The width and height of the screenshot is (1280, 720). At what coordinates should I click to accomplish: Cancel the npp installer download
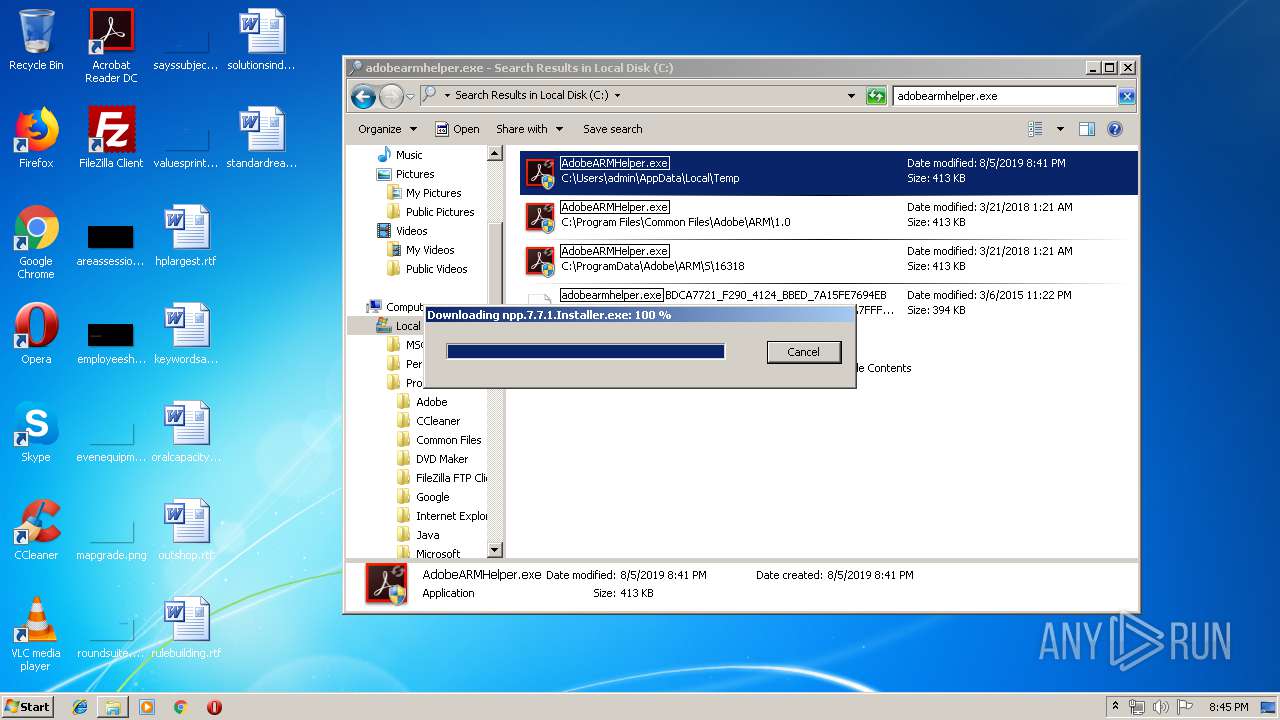coord(803,352)
